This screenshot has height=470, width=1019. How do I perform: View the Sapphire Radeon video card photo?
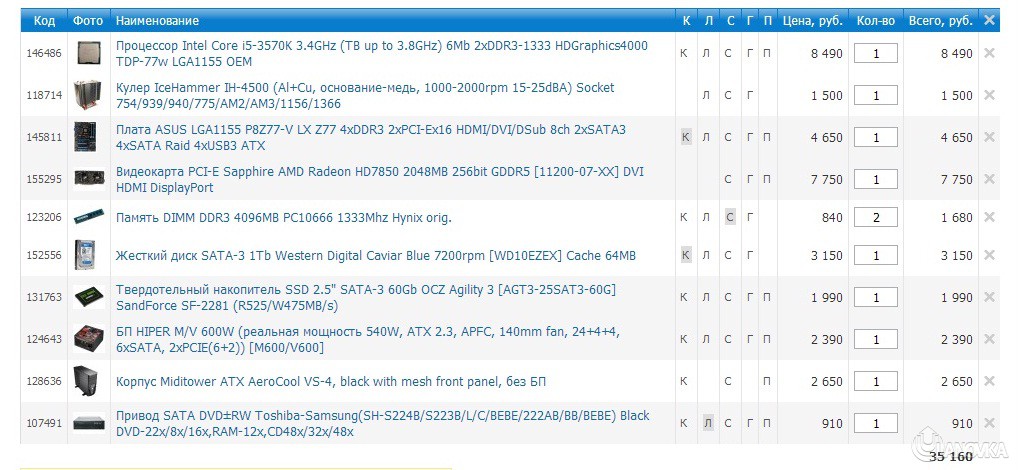pyautogui.click(x=89, y=177)
